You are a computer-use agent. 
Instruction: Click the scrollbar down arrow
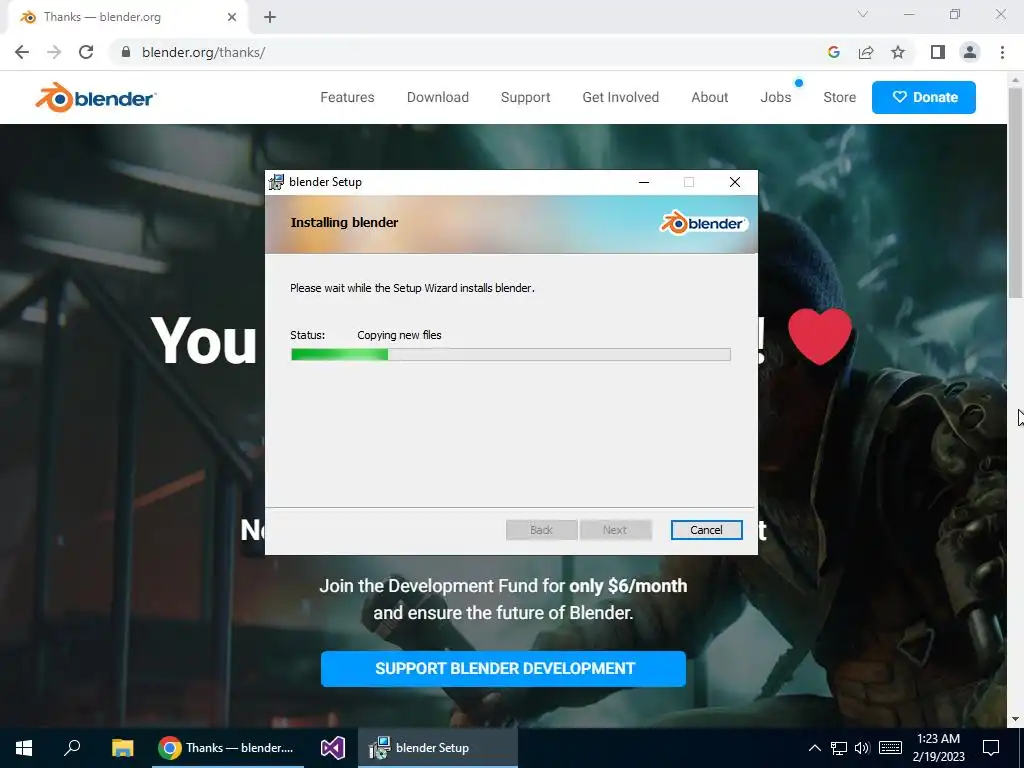(1015, 720)
